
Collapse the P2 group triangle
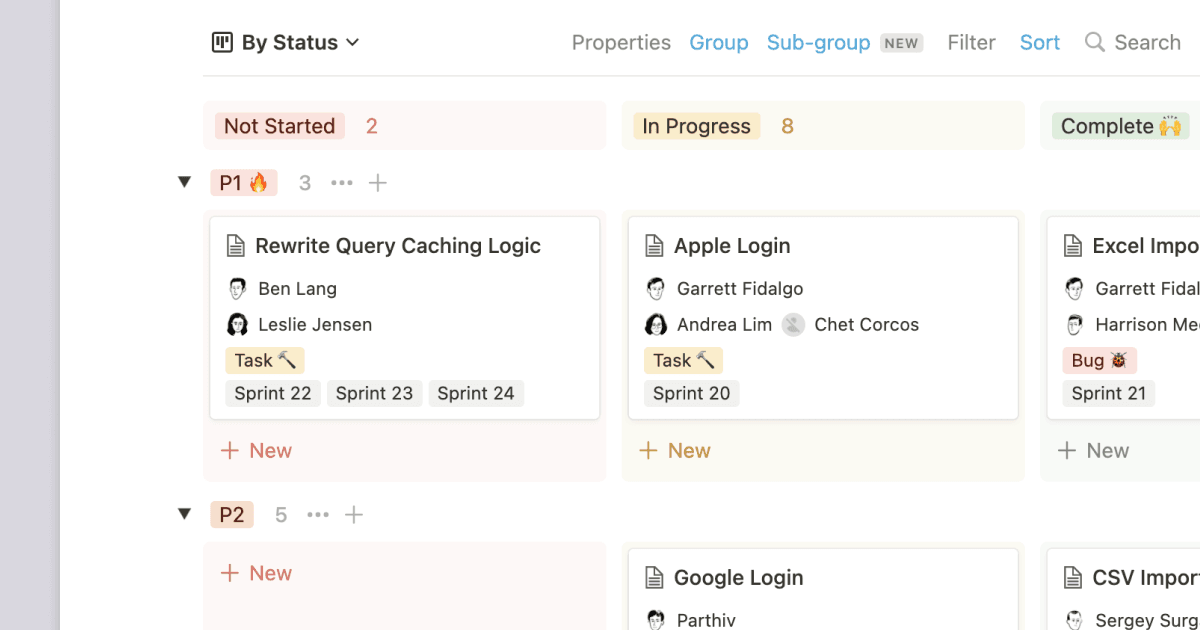coord(184,513)
